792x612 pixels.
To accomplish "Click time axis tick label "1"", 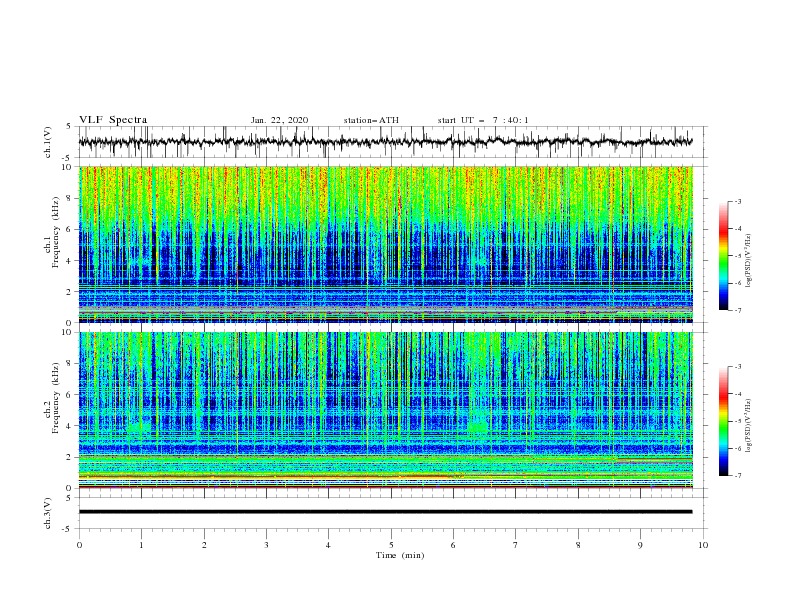I will click(141, 545).
